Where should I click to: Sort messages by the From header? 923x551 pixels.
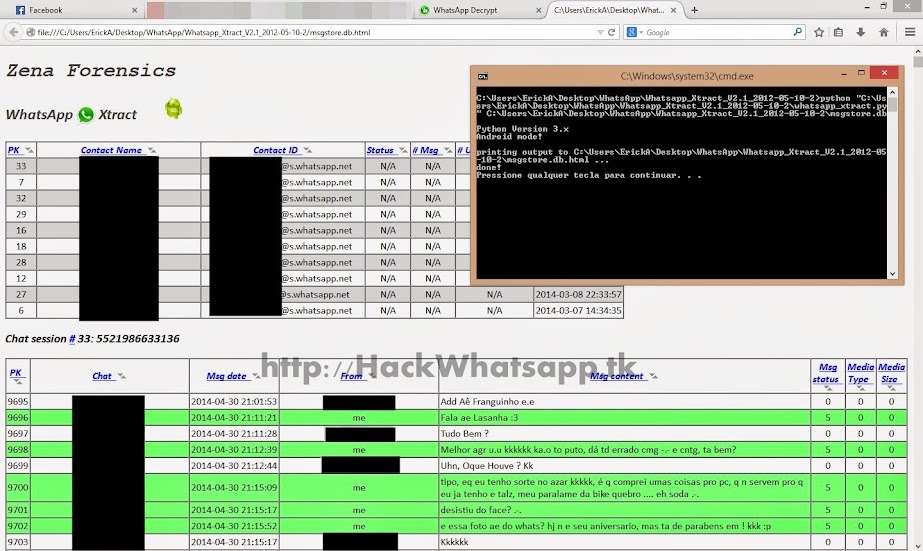(351, 376)
